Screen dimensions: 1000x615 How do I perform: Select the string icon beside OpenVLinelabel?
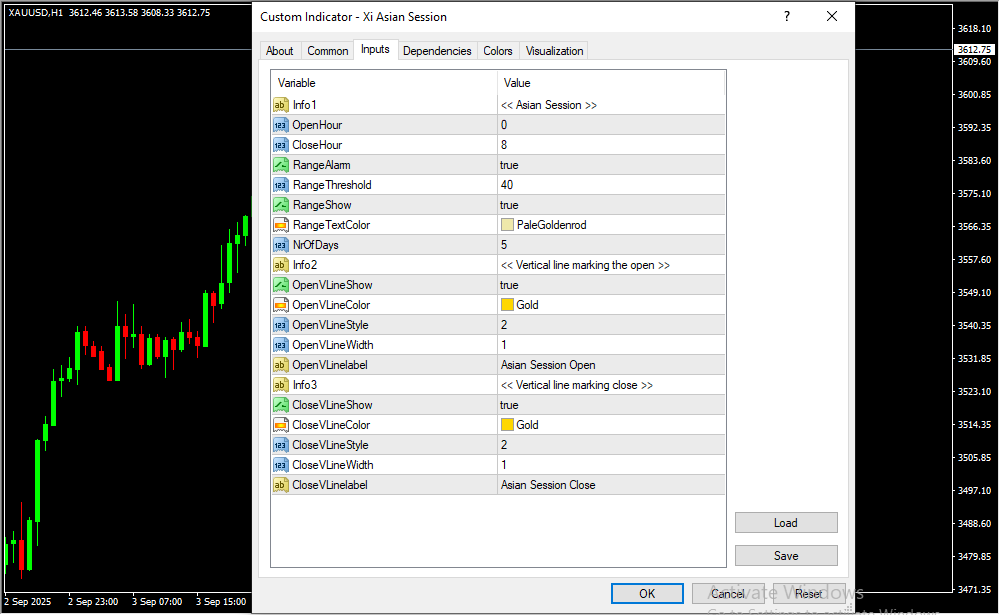point(281,365)
